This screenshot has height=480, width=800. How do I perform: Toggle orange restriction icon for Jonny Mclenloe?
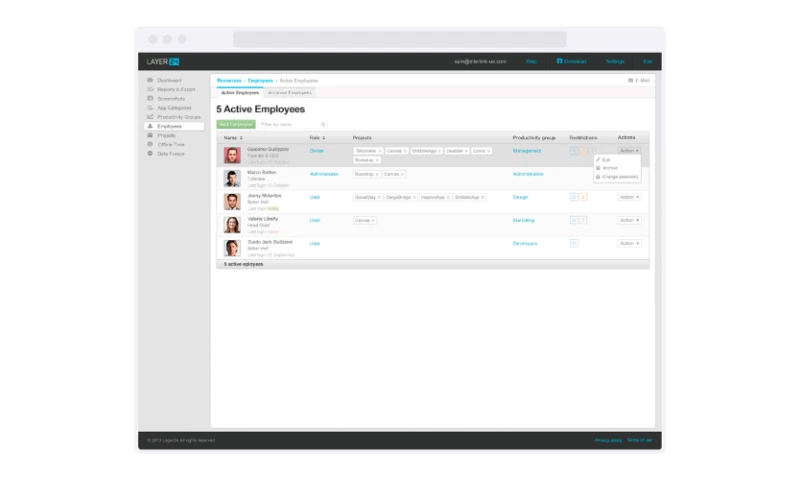583,197
